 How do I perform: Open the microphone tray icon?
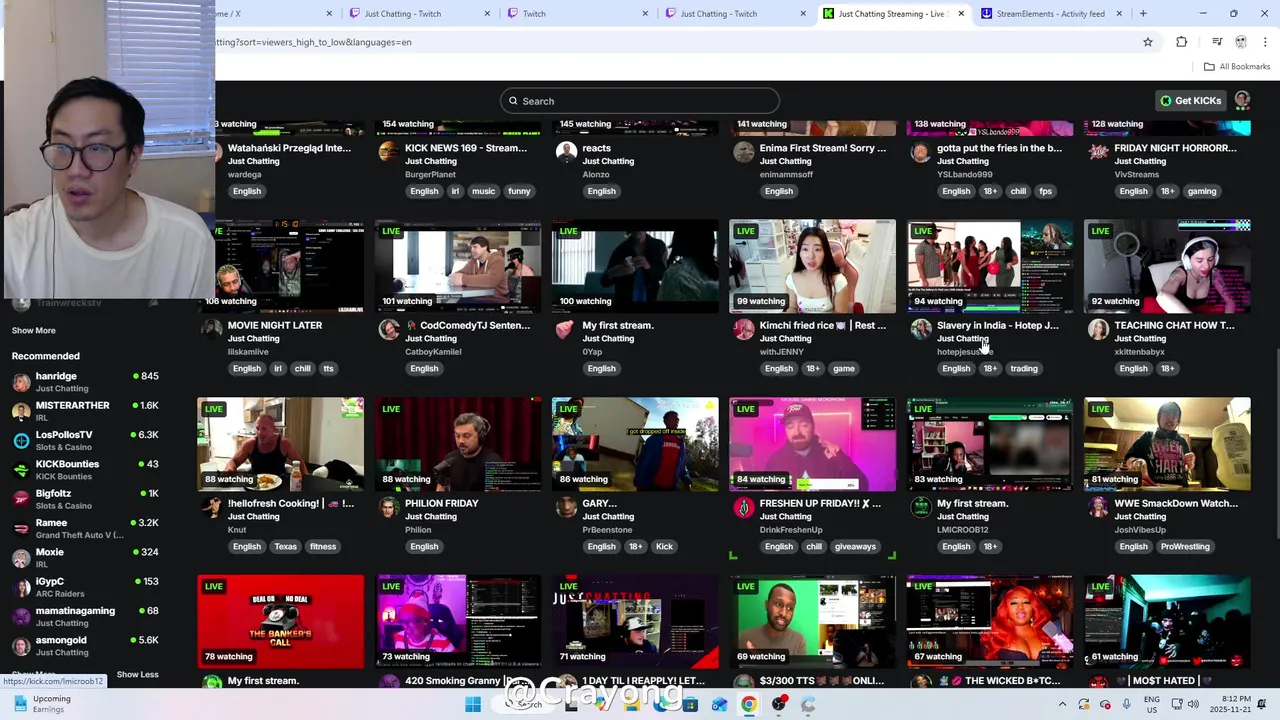1126,704
